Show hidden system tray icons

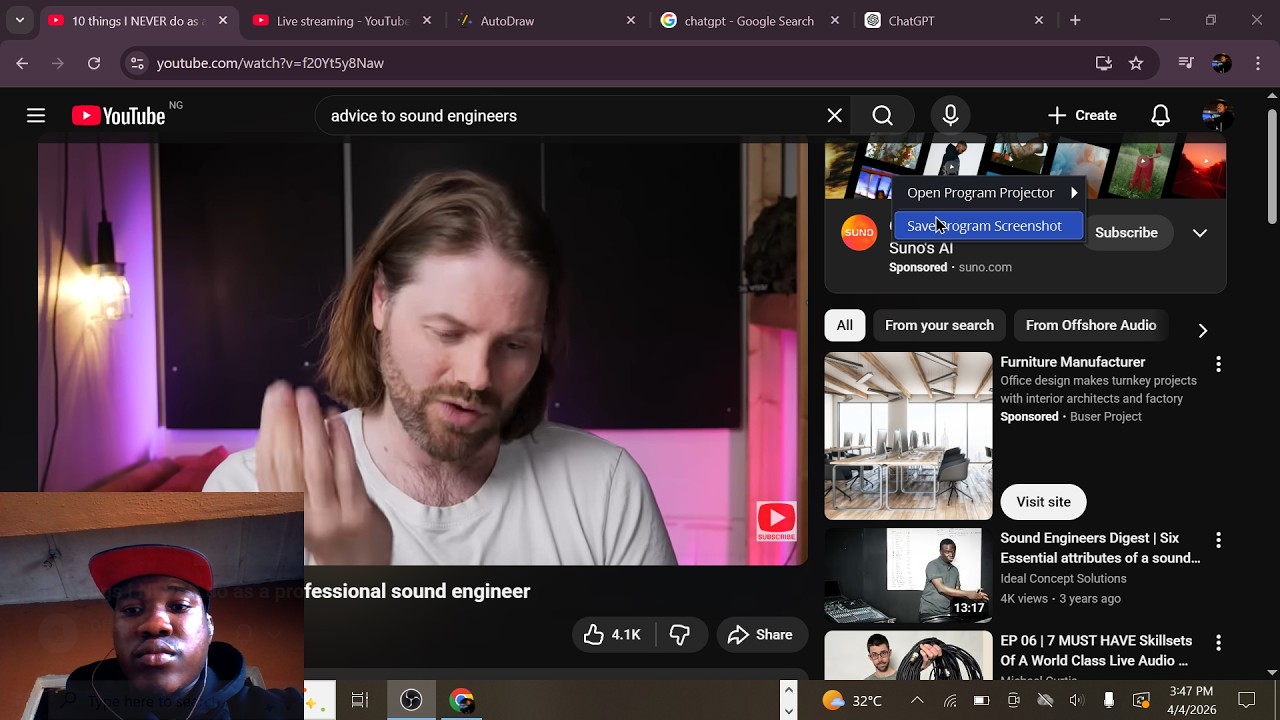pos(917,700)
